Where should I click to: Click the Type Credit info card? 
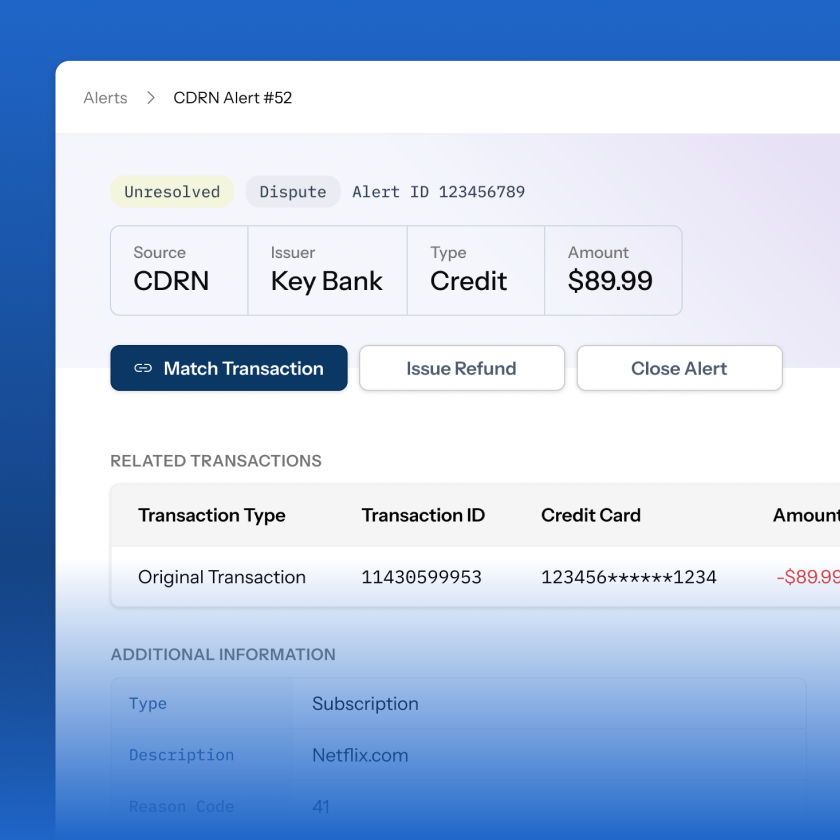(475, 270)
